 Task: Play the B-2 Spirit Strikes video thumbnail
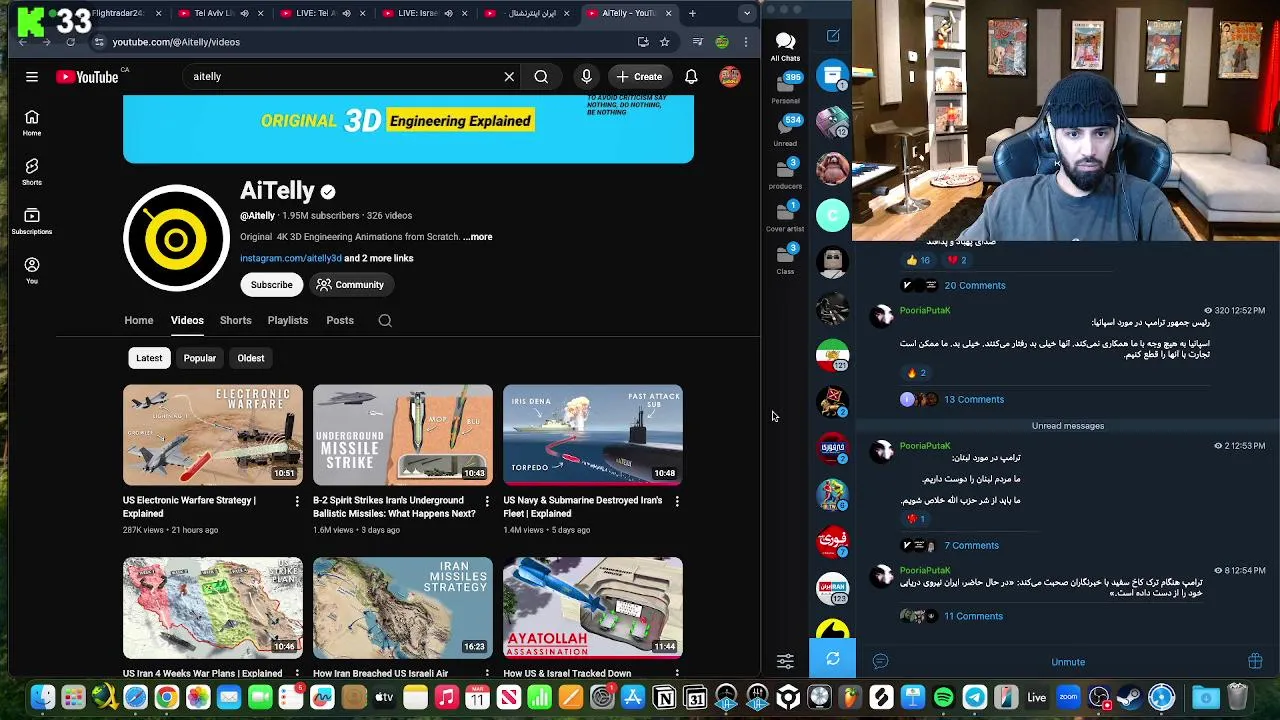(403, 435)
